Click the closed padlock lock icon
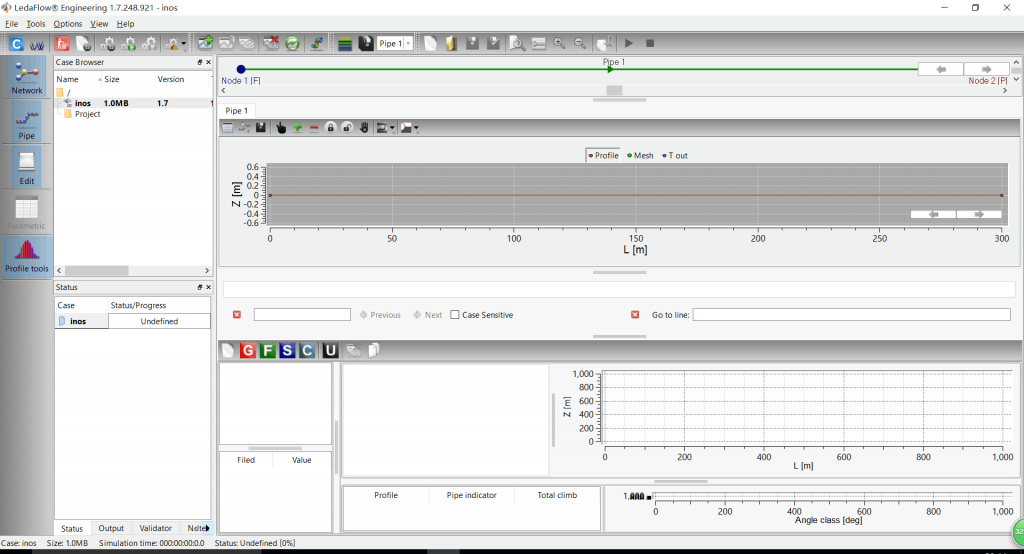This screenshot has width=1024, height=554. pos(330,128)
